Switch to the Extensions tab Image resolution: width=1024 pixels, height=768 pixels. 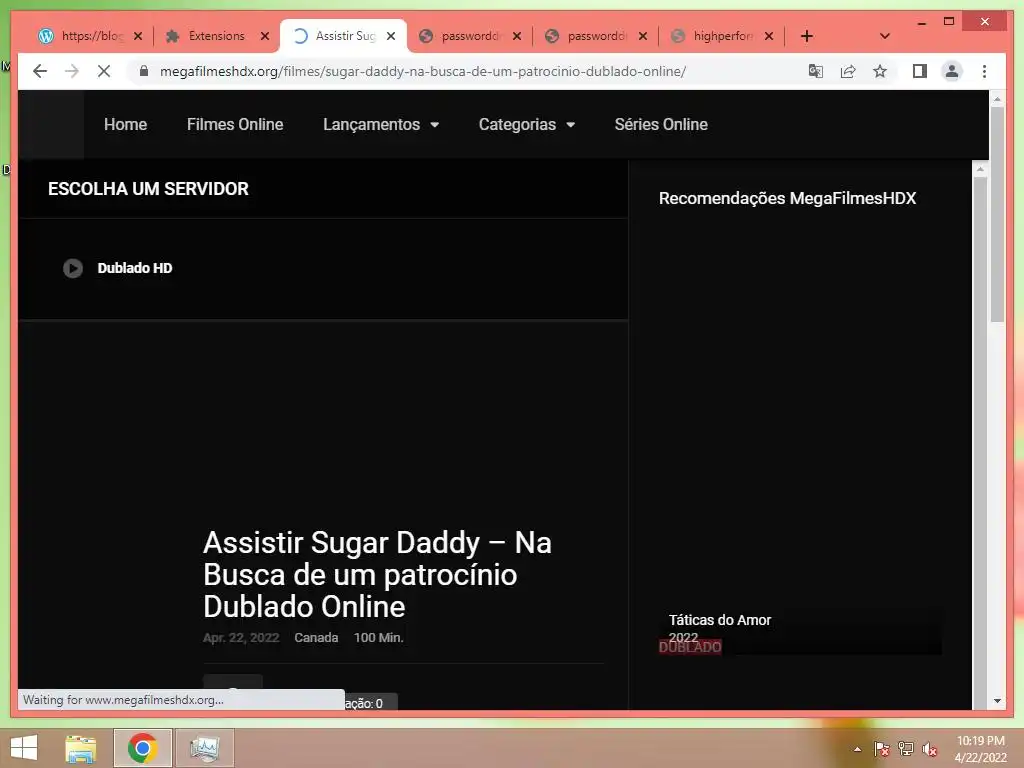coord(216,36)
